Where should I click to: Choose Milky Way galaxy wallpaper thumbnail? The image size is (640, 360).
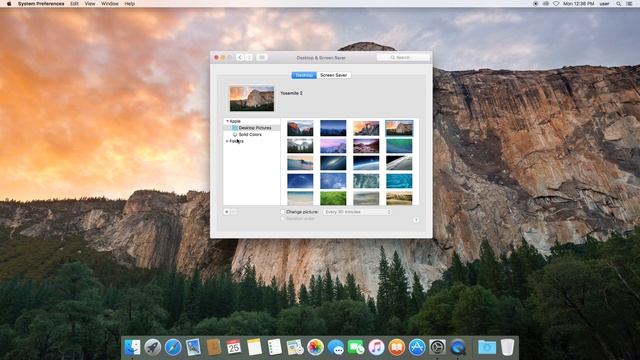[x=333, y=163]
